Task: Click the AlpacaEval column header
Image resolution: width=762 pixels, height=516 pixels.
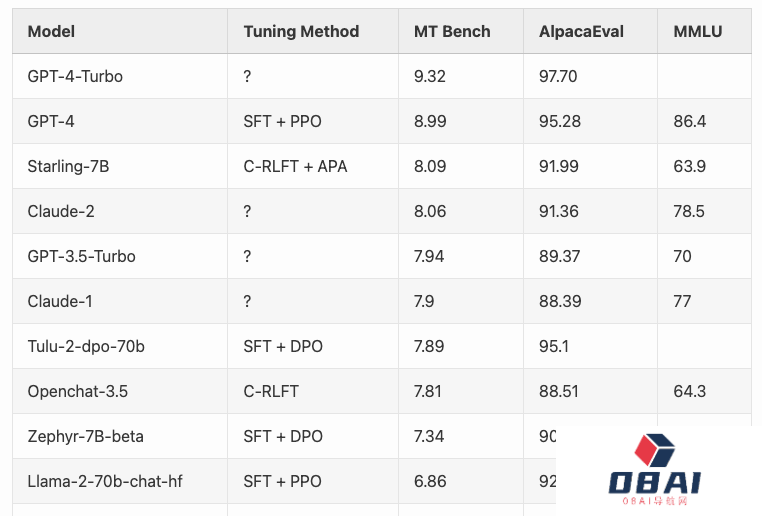Action: click(x=581, y=31)
